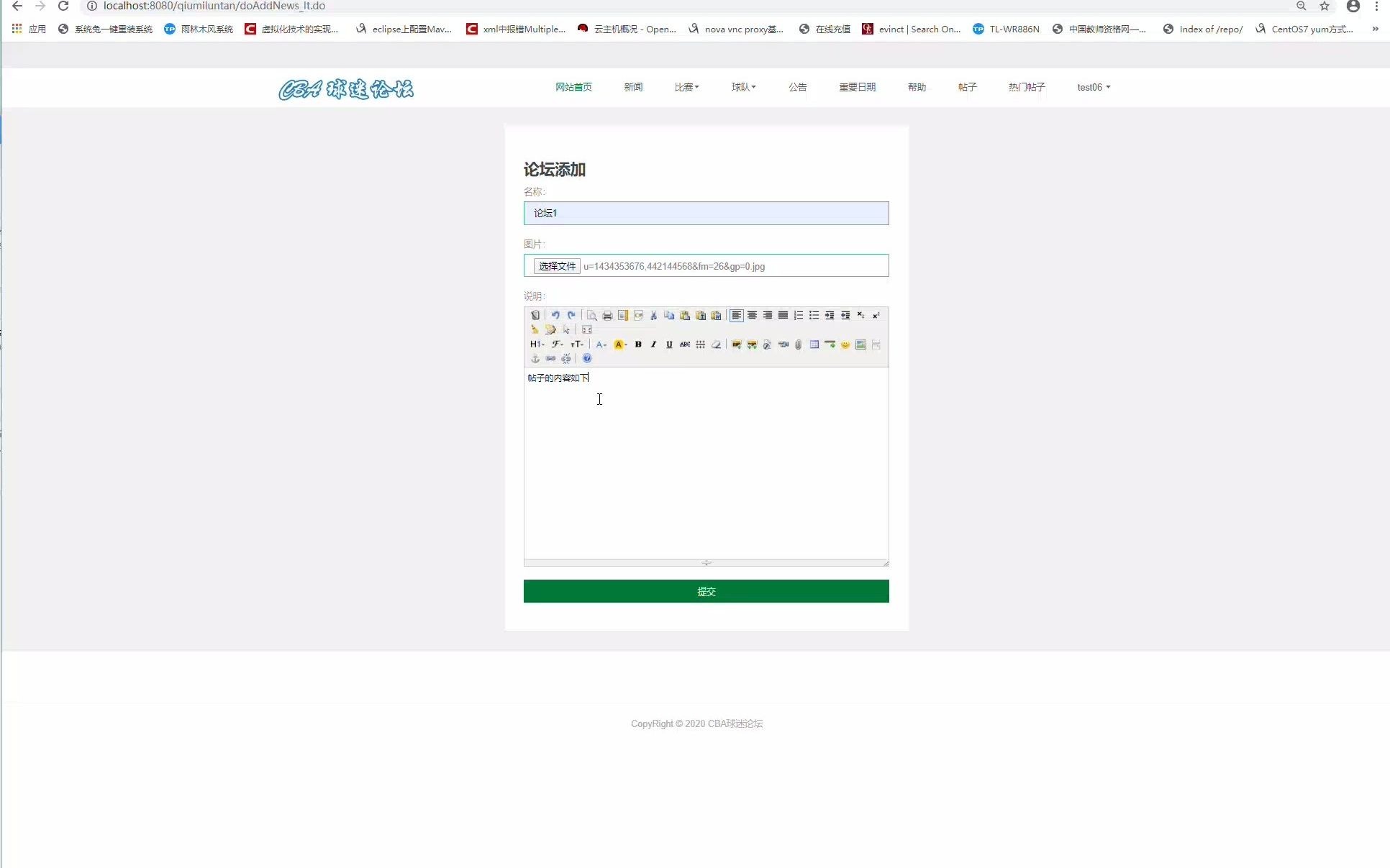Open the font family dropdown
This screenshot has height=868, width=1390.
tap(558, 344)
